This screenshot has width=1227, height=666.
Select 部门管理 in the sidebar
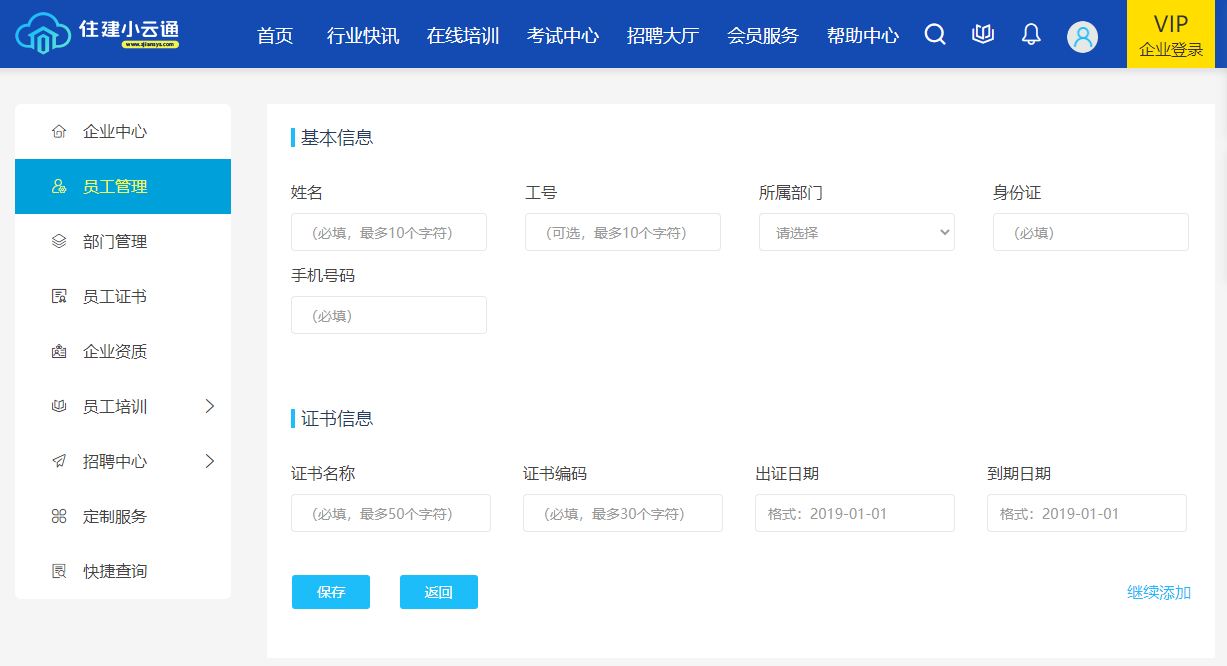pos(115,242)
